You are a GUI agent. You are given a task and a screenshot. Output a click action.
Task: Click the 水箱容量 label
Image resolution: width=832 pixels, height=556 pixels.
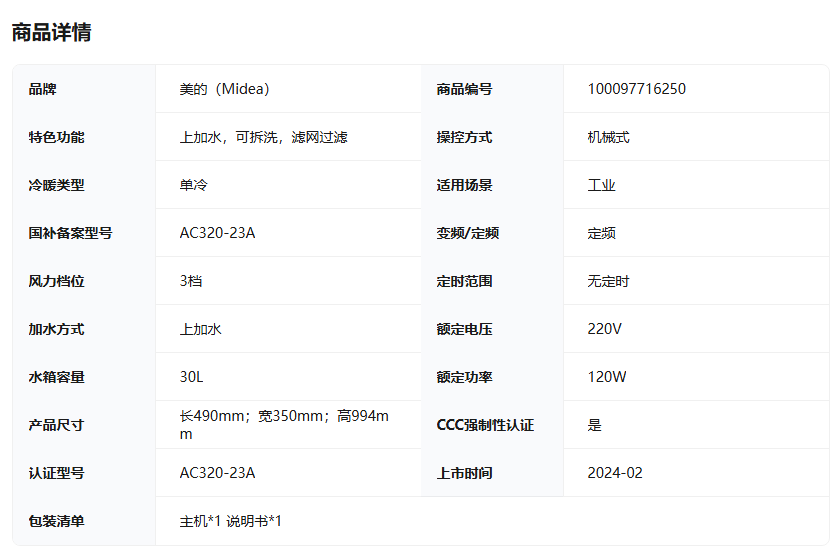(x=56, y=377)
